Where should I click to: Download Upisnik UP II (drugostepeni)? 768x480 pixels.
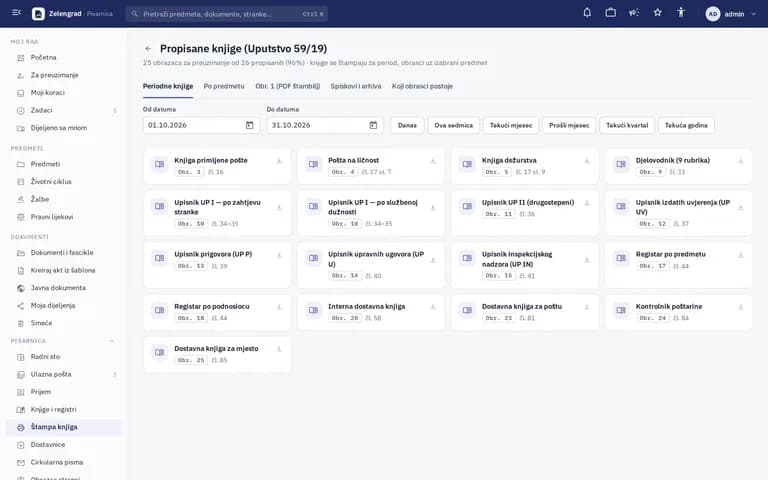tap(586, 203)
